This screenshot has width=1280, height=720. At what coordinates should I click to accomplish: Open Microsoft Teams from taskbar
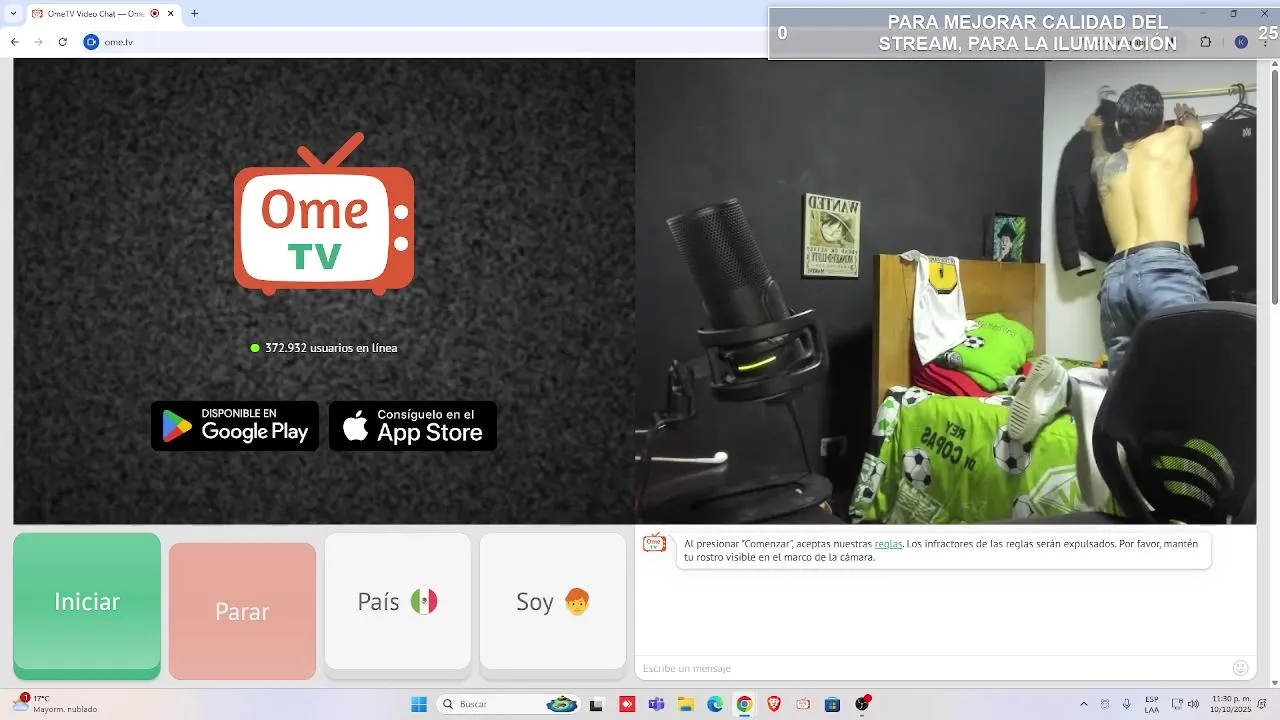pos(656,704)
